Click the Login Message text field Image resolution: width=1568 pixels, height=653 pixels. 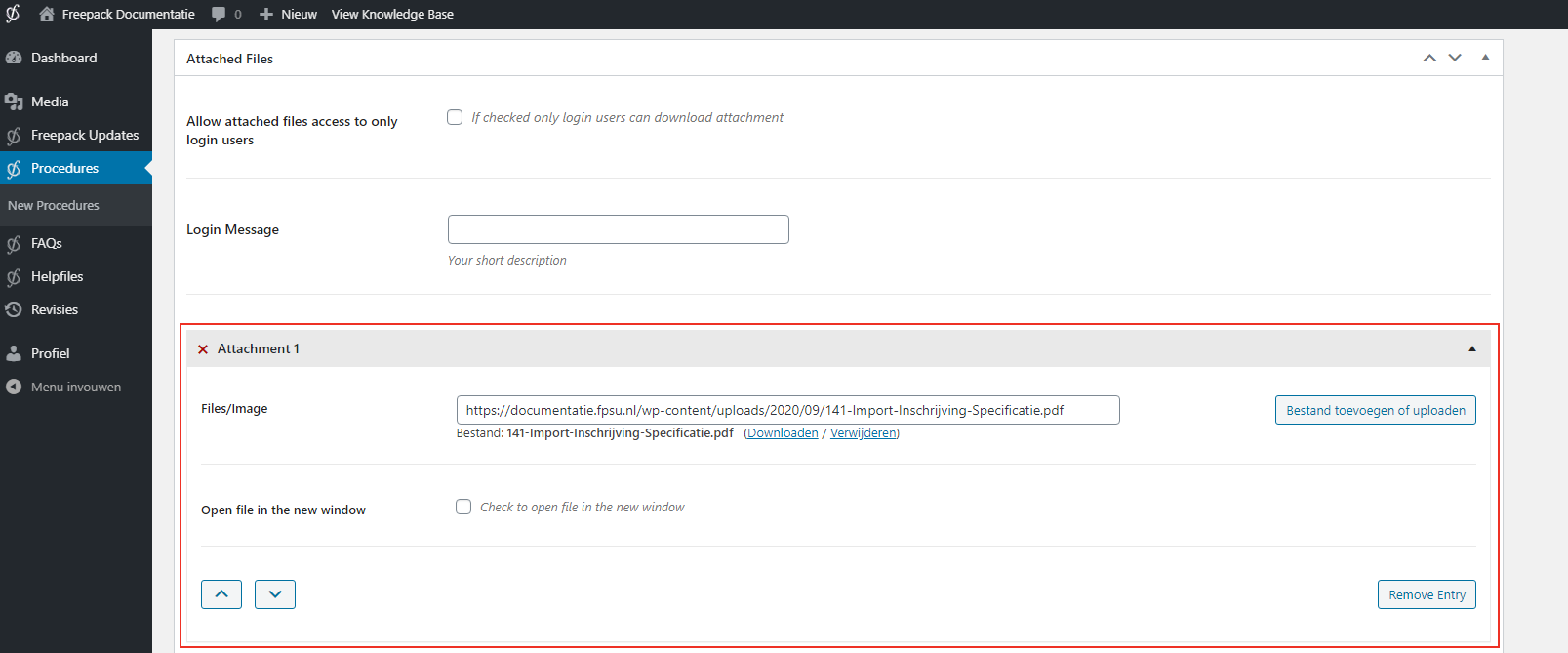click(x=619, y=229)
